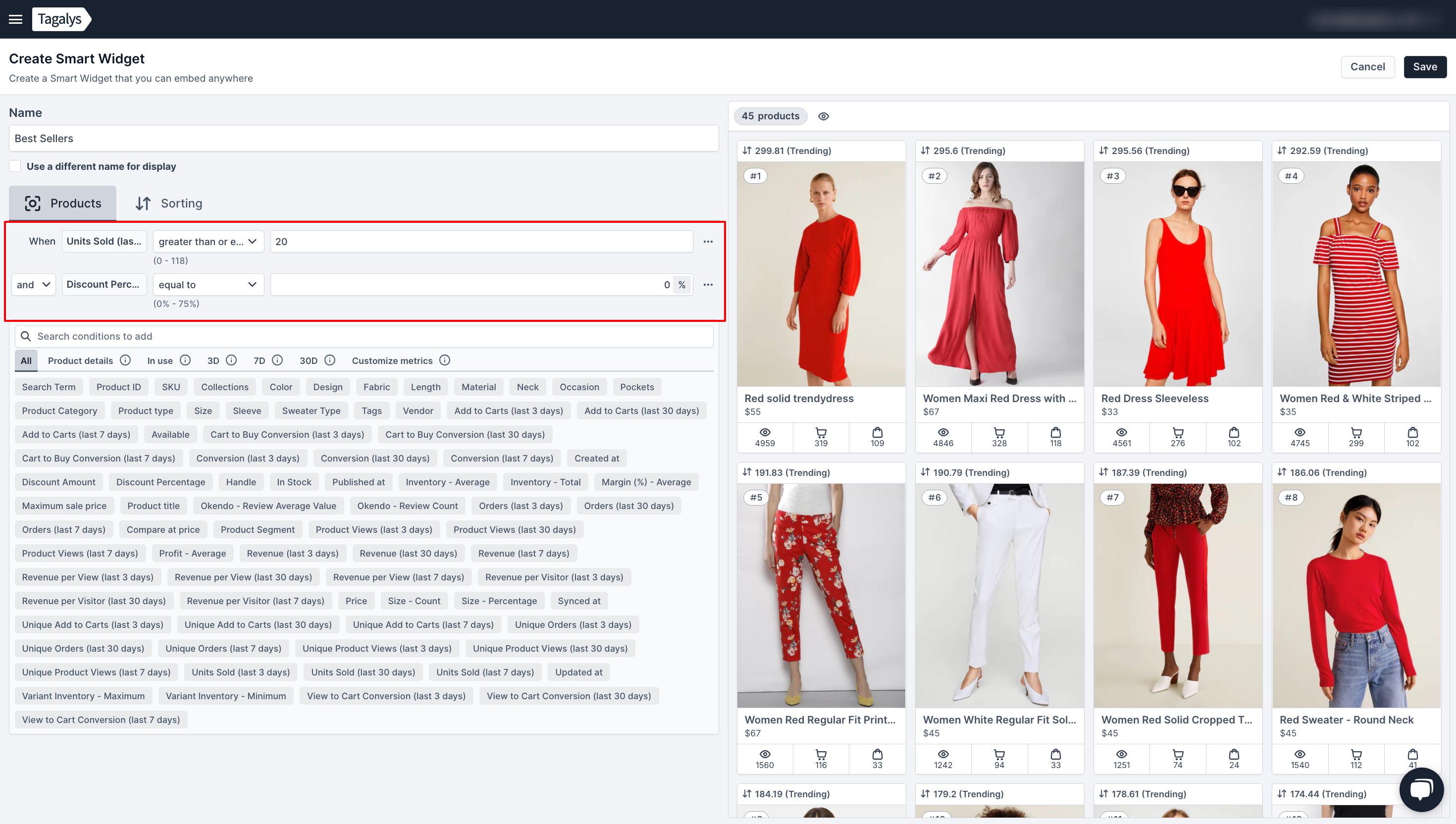Screen dimensions: 1456x824
Task: Show info for In use filter
Action: tap(185, 360)
